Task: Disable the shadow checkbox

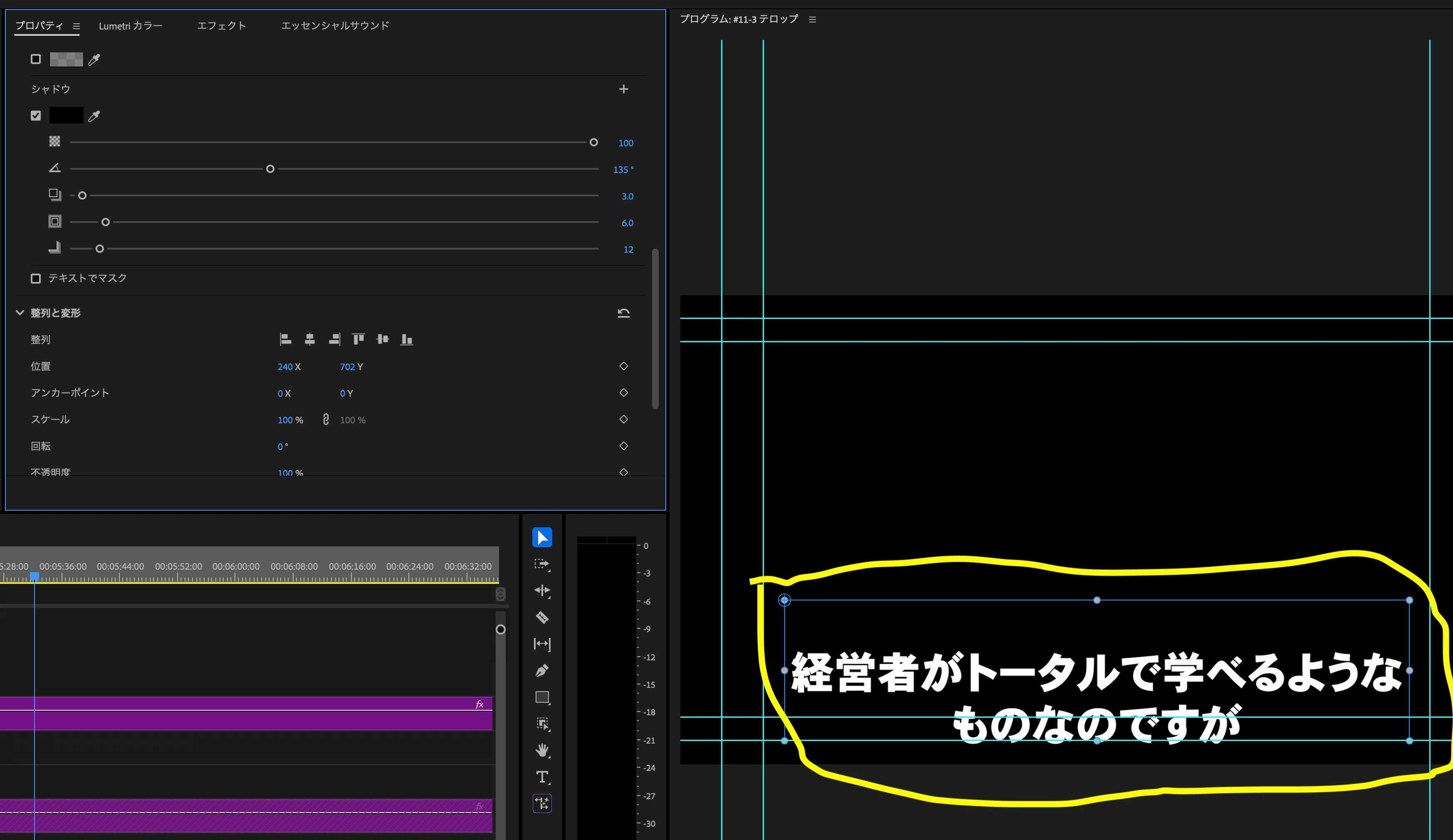Action: (x=36, y=116)
